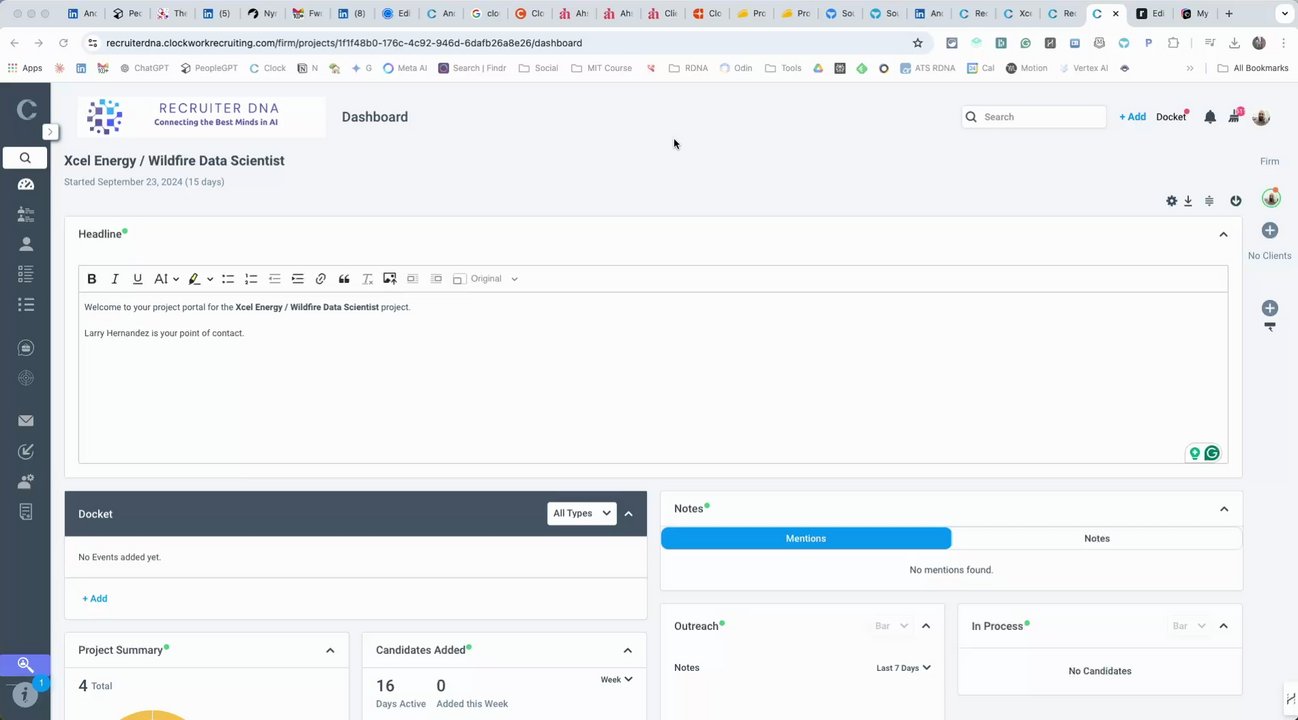Open the notifications bell
1298x720 pixels.
(x=1210, y=117)
